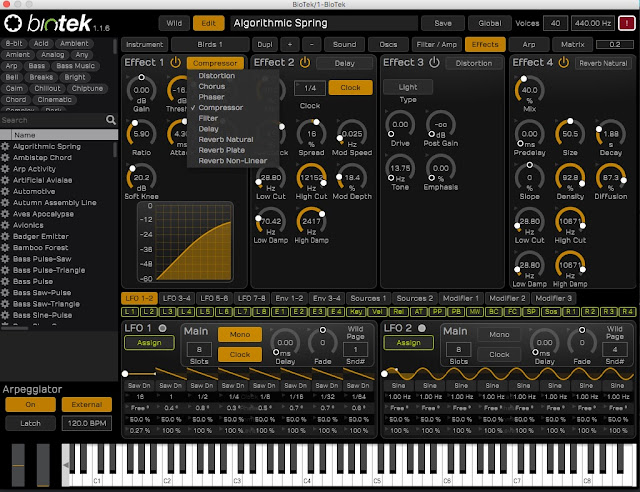Click the minus button beside Dupl
The image size is (640, 492).
[312, 45]
